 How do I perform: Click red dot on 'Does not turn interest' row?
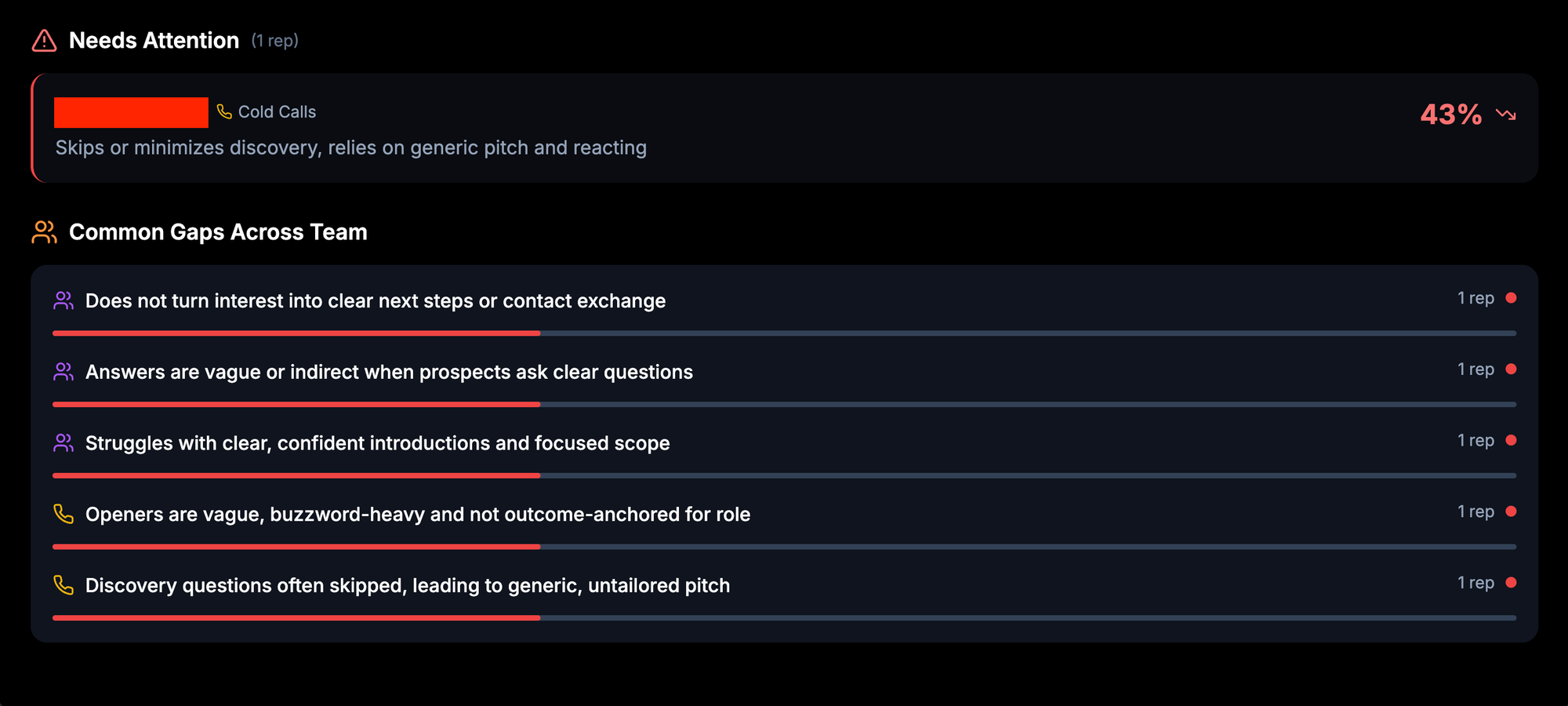tap(1511, 298)
